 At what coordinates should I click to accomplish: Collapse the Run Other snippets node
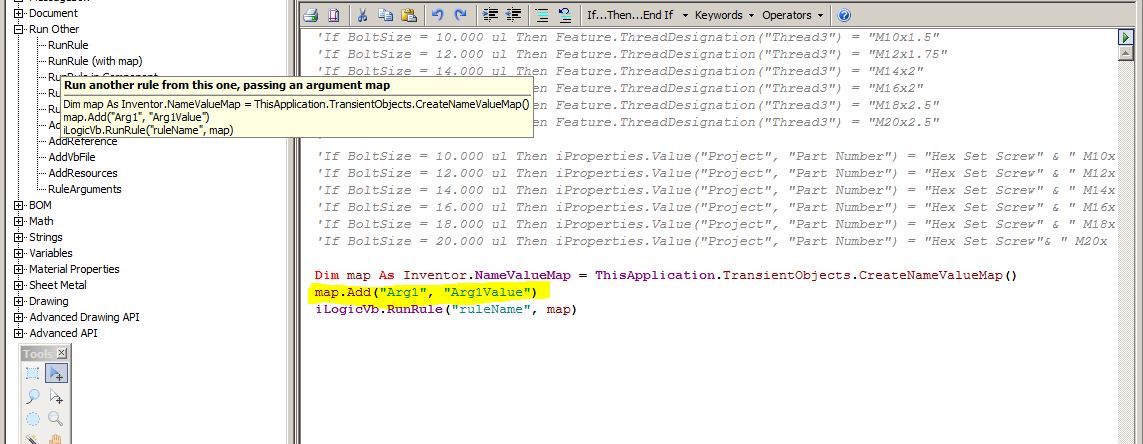19,29
